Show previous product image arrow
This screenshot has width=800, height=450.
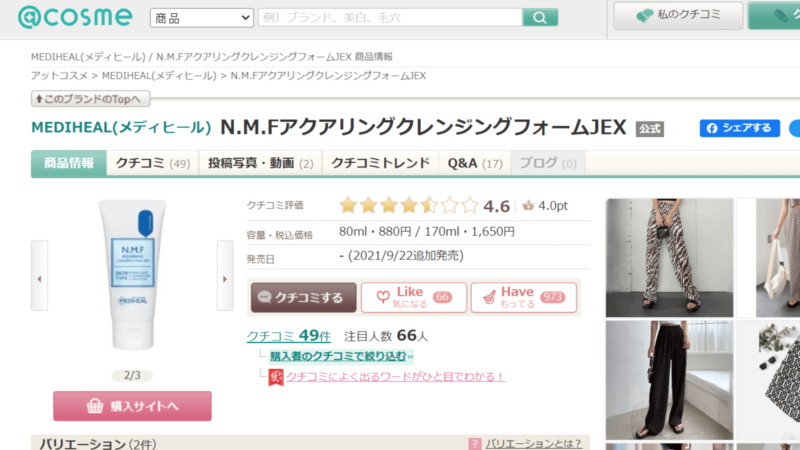point(39,276)
